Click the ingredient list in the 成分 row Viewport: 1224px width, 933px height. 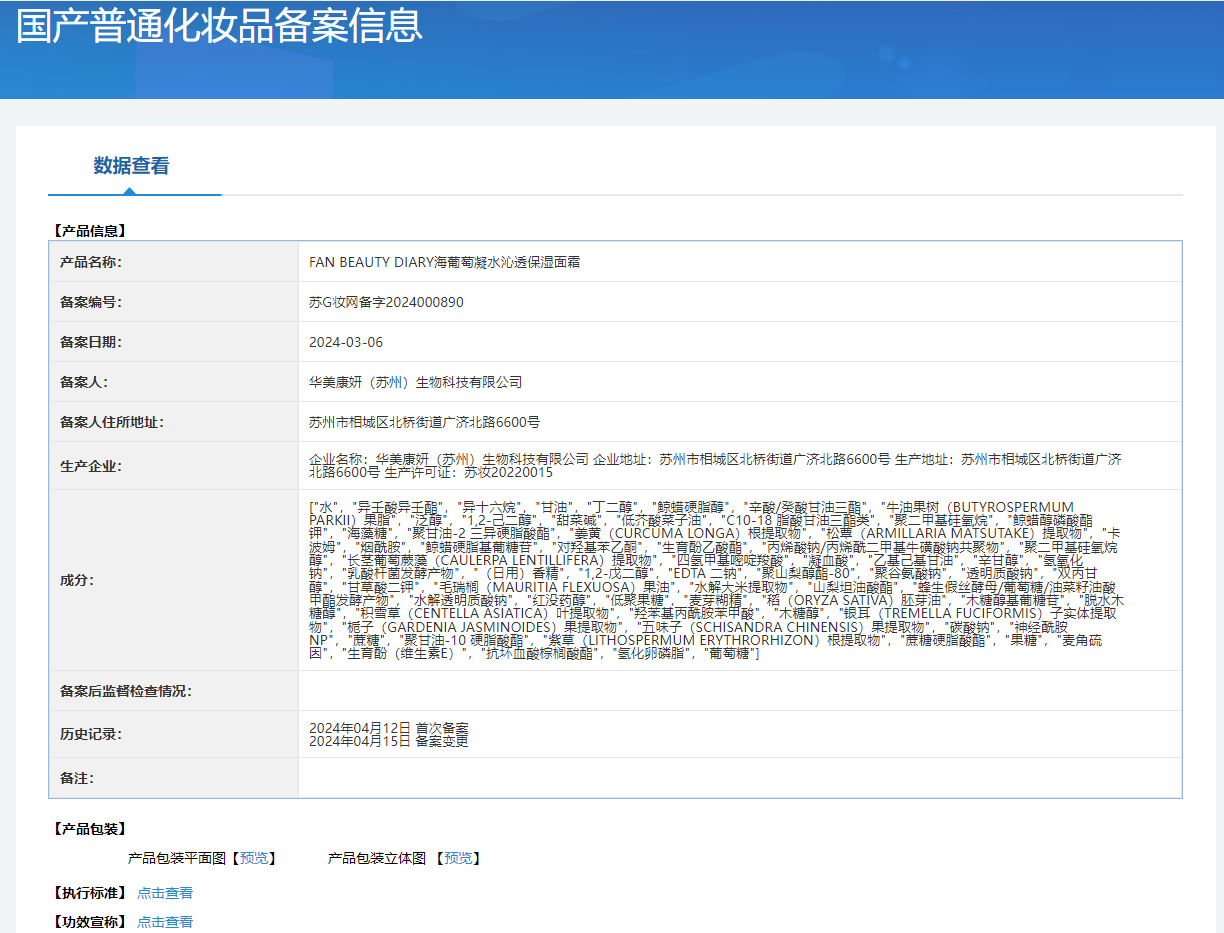(714, 580)
